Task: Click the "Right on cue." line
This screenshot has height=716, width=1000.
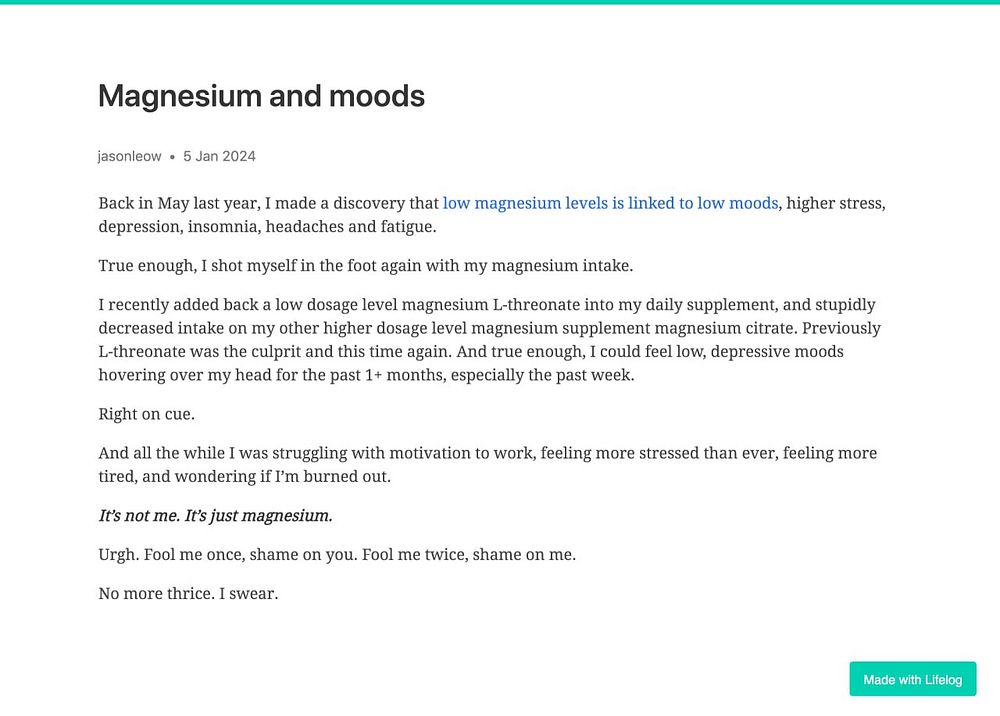Action: (147, 414)
